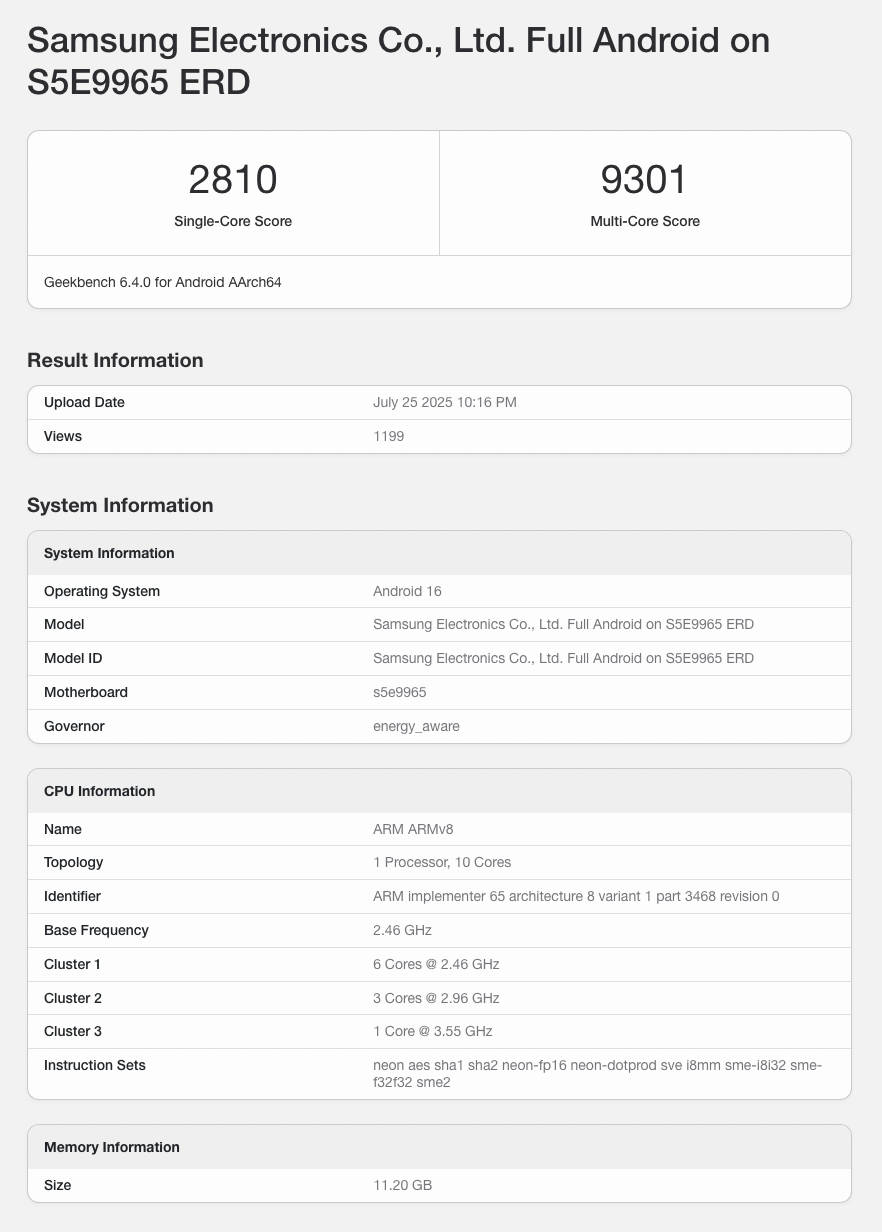The height and width of the screenshot is (1232, 882).
Task: Click the Result Information section heading
Action: 115,360
